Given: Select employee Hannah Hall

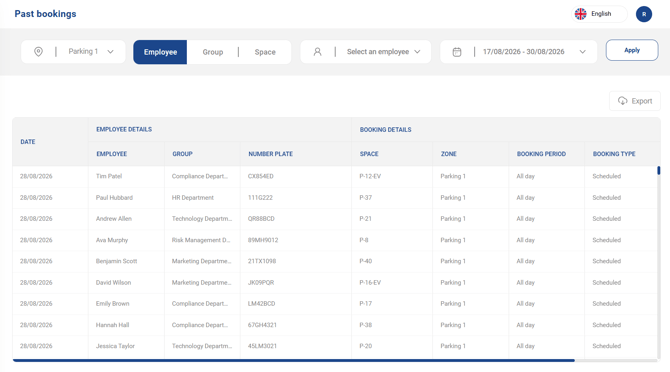Looking at the screenshot, I should coord(112,325).
